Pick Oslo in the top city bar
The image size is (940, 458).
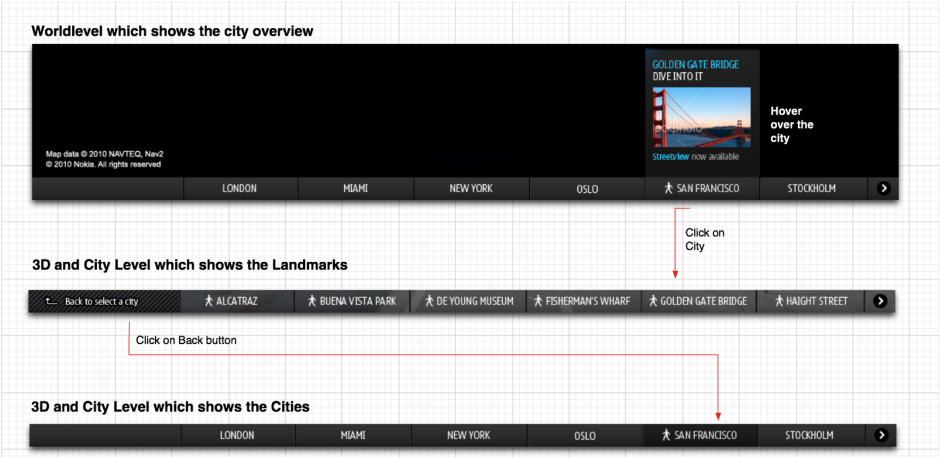[x=588, y=188]
